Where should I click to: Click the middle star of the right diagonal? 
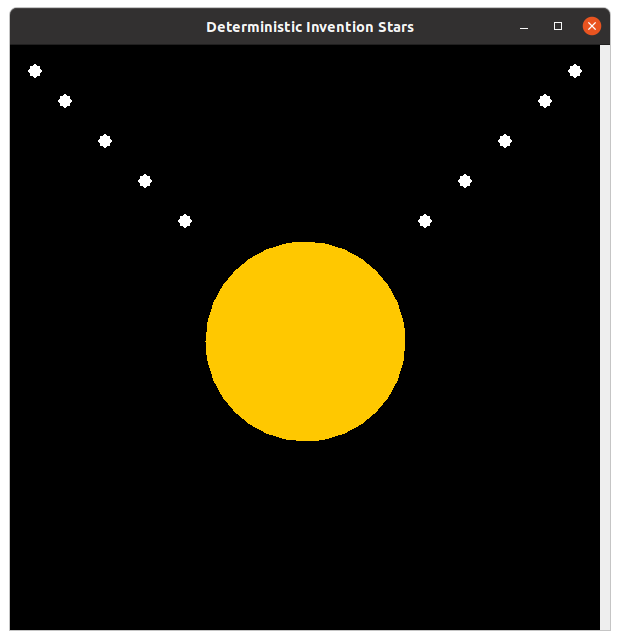tap(505, 141)
